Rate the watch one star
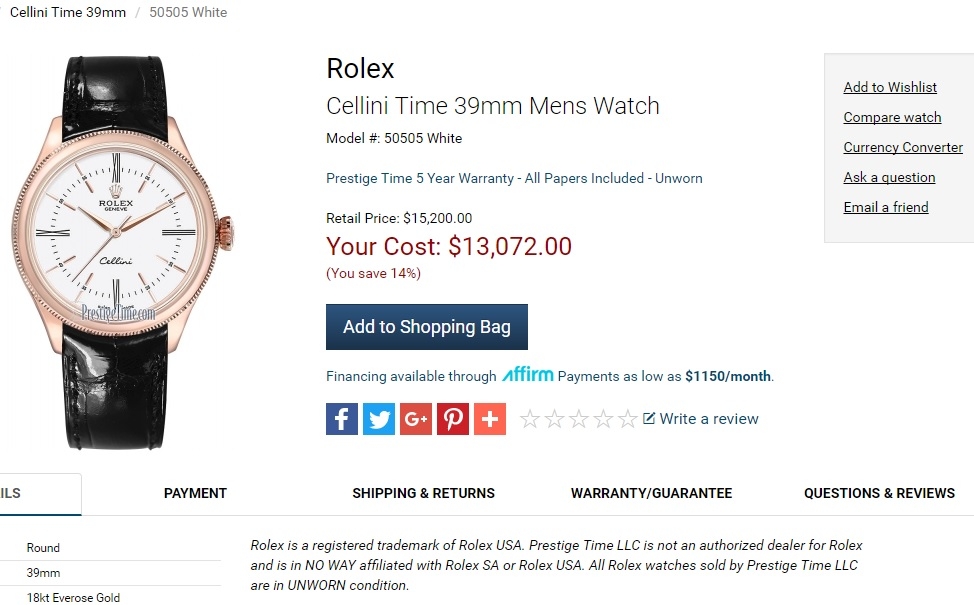The image size is (974, 605). 530,419
